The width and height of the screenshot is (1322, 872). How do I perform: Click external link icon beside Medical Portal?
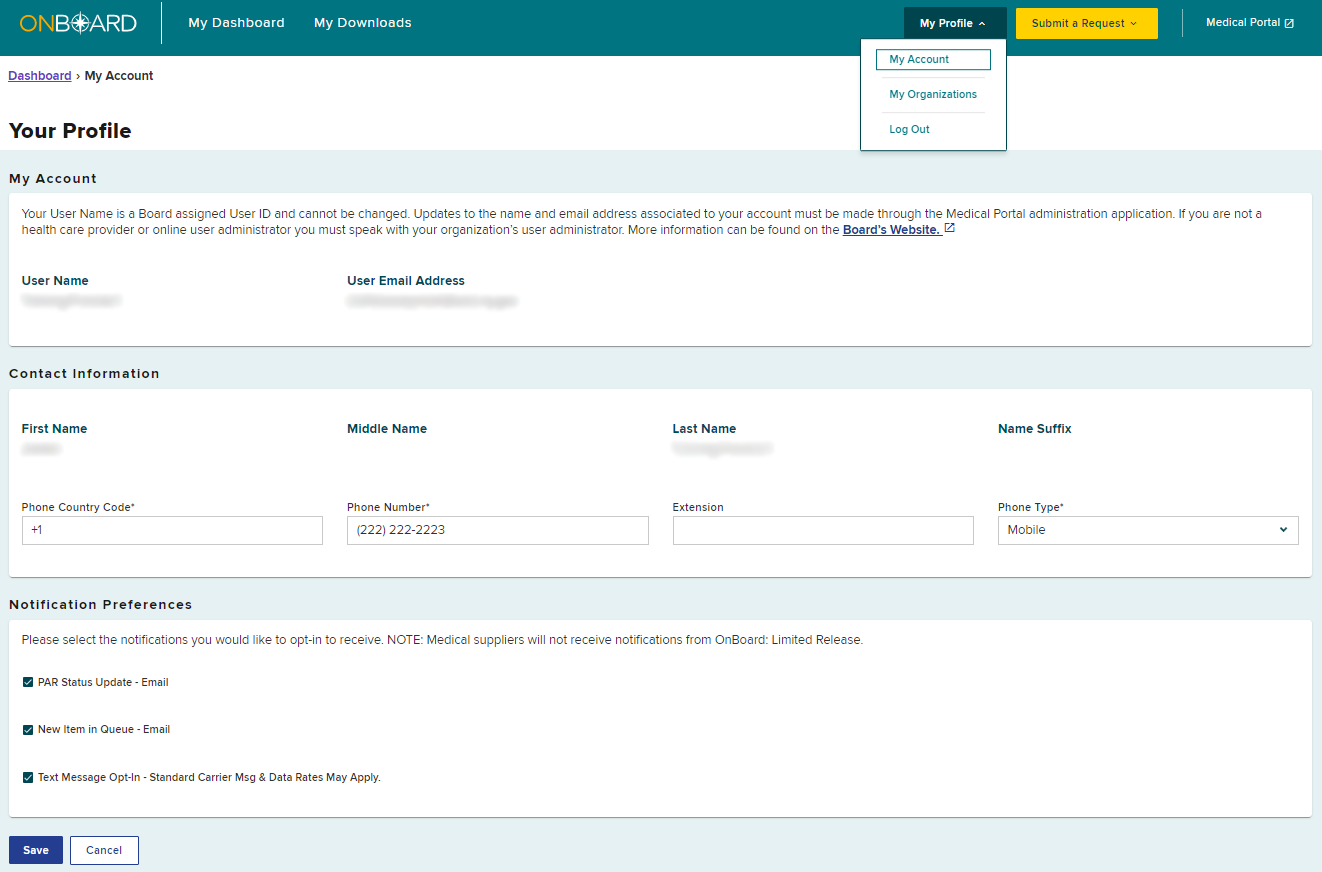pyautogui.click(x=1289, y=23)
